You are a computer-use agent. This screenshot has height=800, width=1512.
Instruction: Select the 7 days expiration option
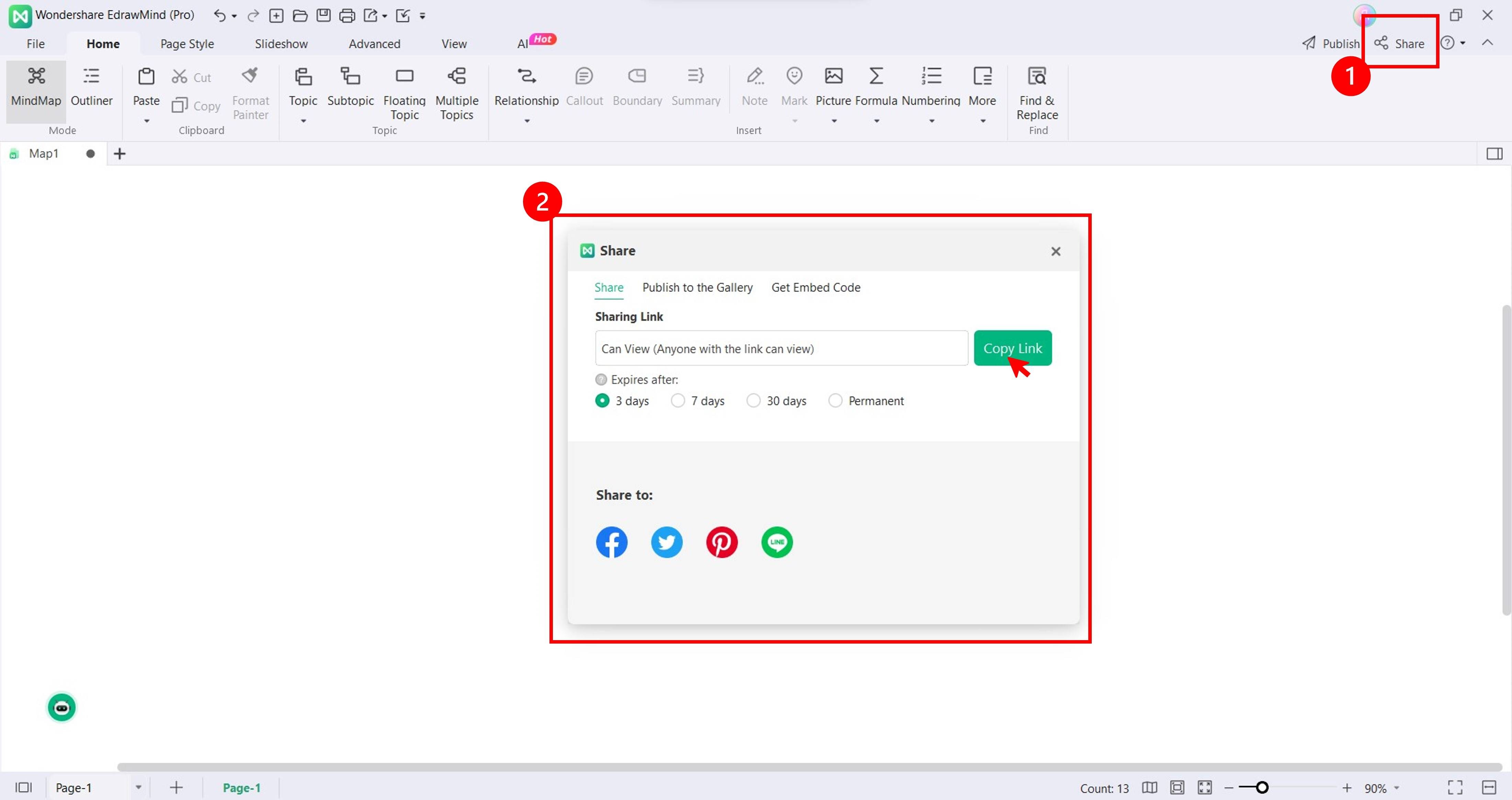point(677,401)
